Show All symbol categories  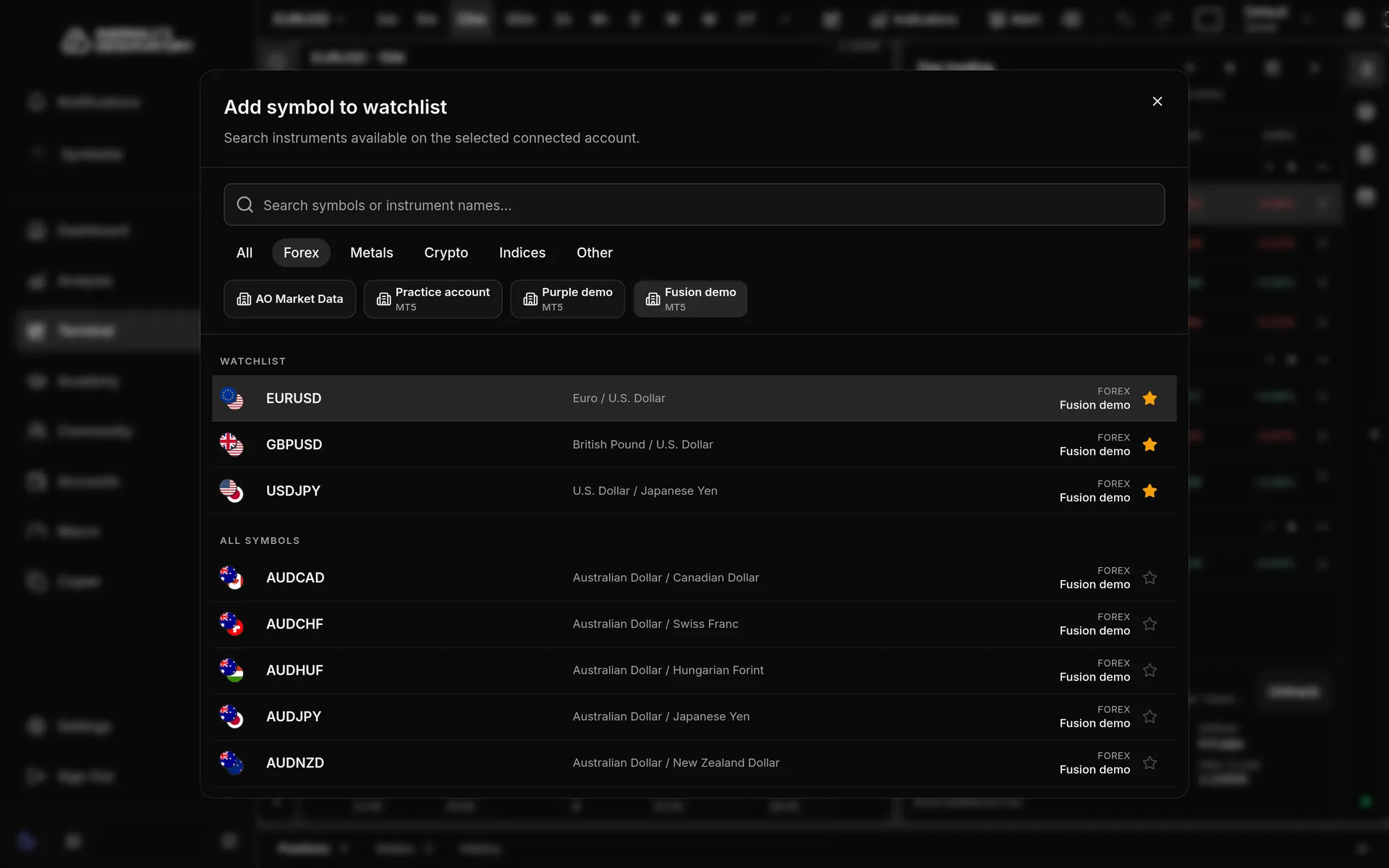click(245, 252)
